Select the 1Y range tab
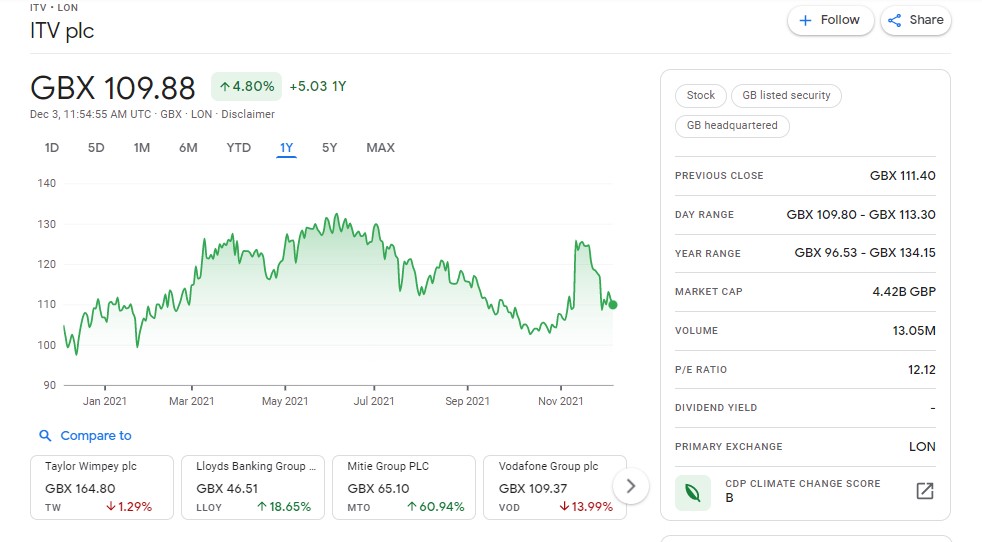This screenshot has height=542, width=982. (286, 148)
